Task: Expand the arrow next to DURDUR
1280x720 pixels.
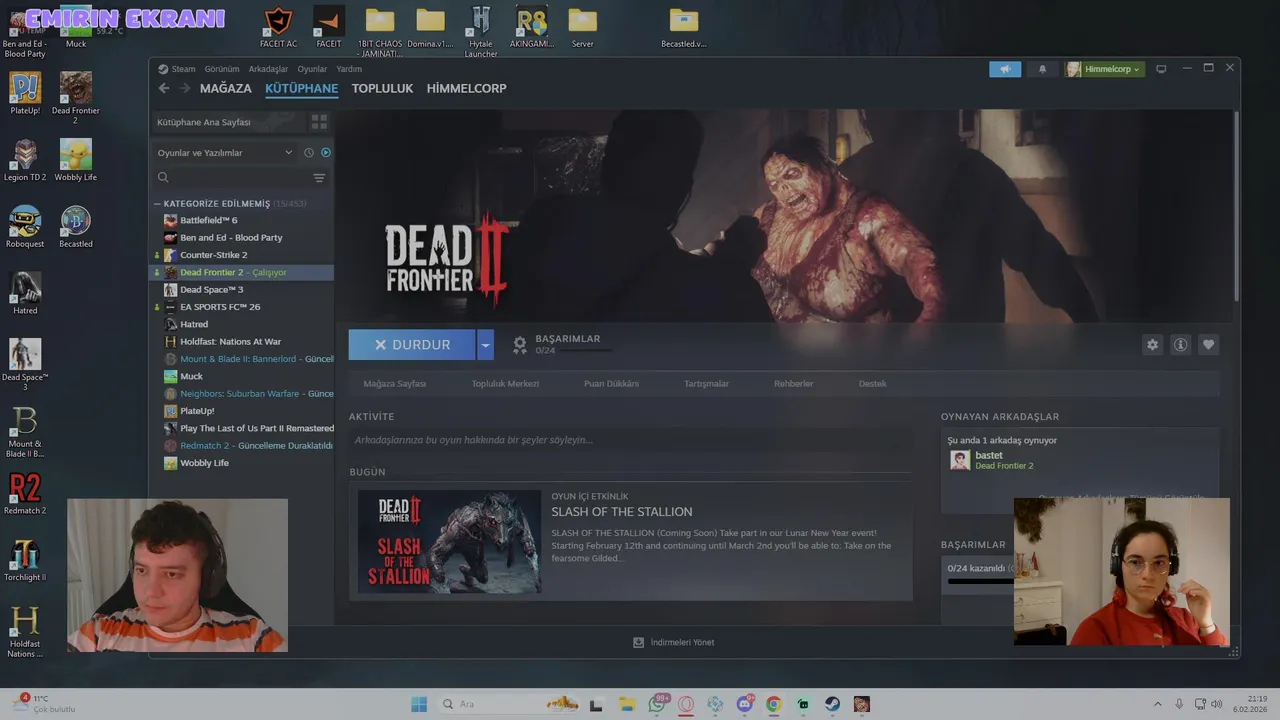Action: point(485,344)
